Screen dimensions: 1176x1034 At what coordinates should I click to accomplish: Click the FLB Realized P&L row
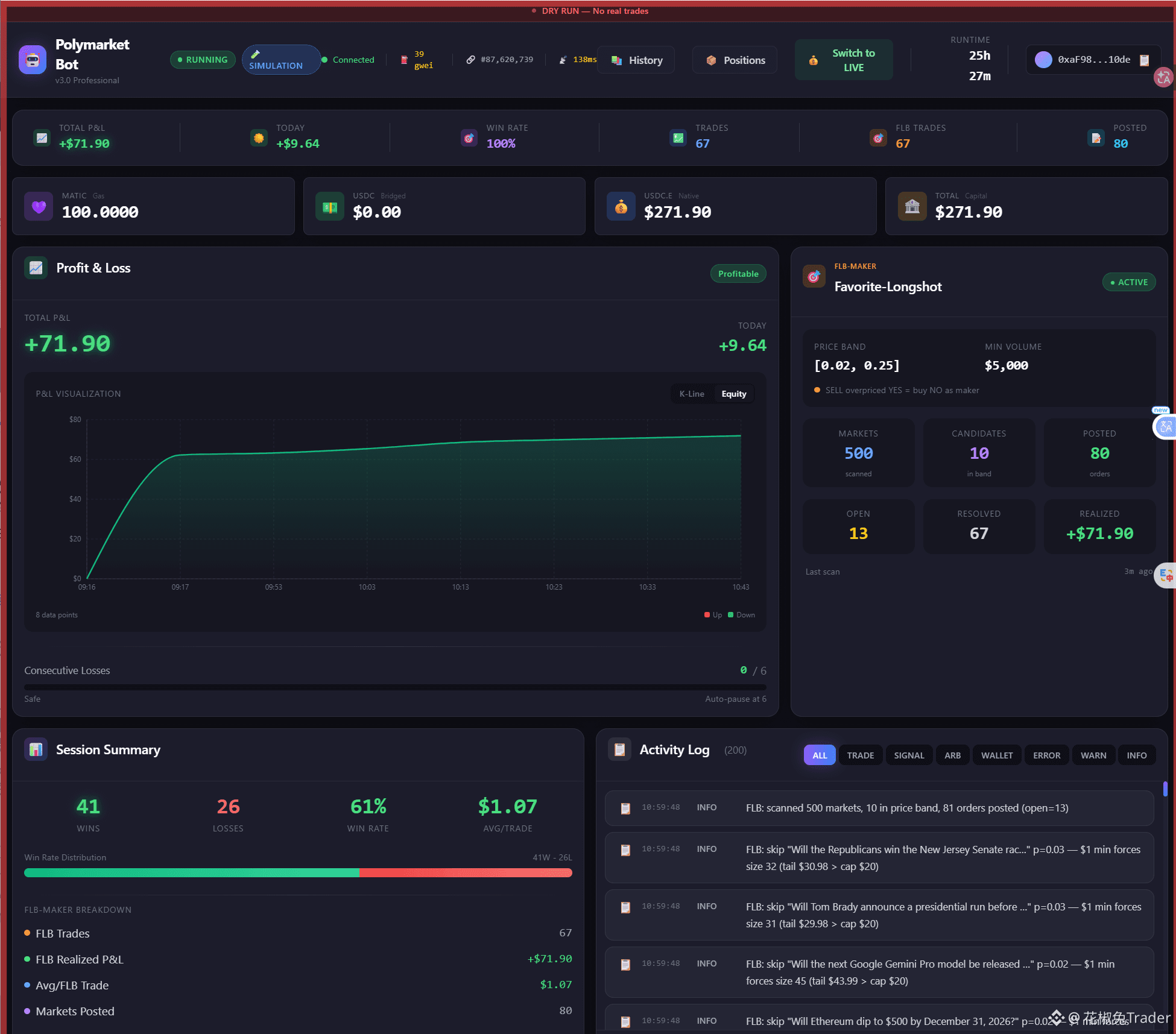(298, 959)
